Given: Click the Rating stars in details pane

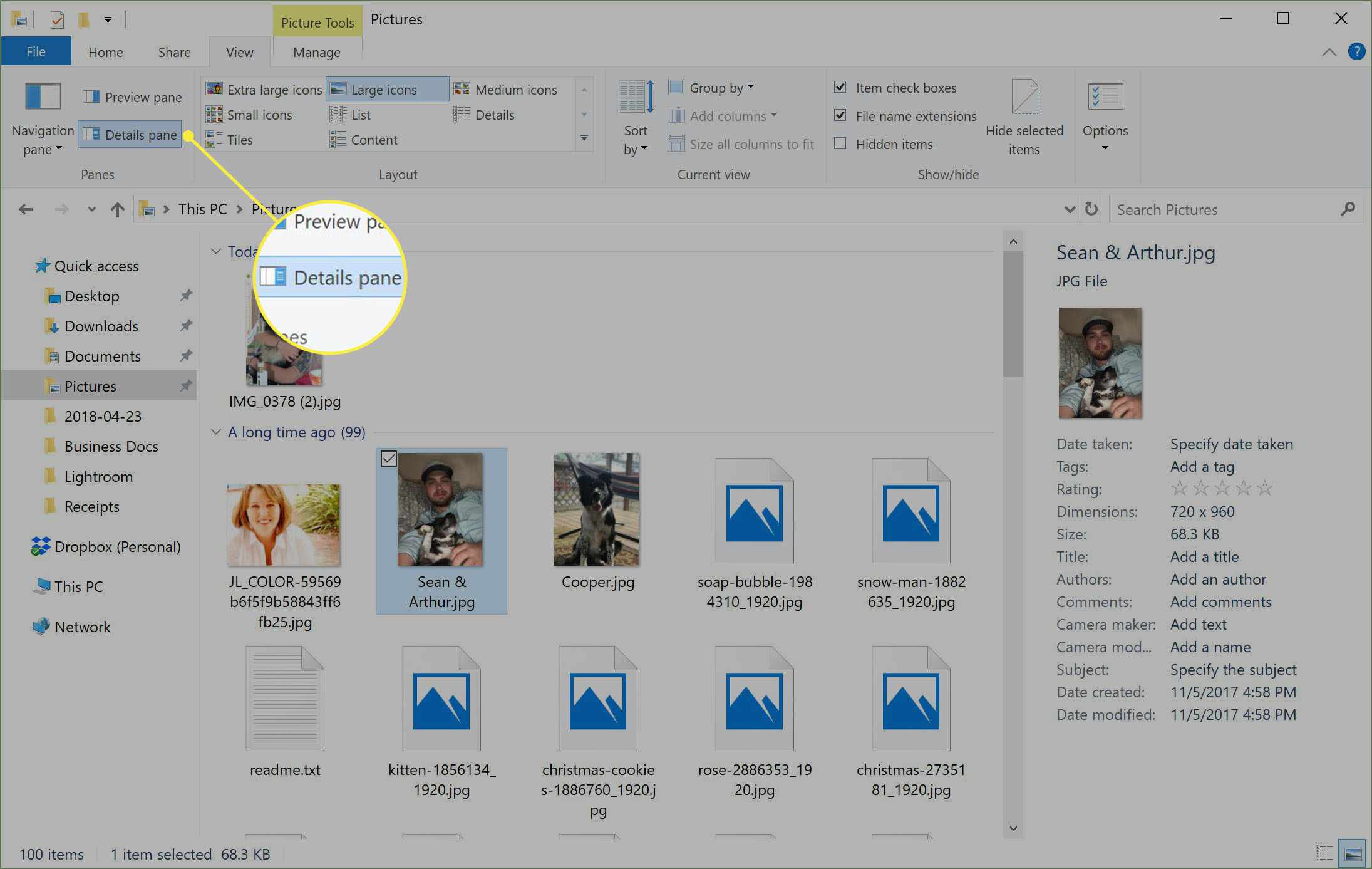Looking at the screenshot, I should tap(1222, 488).
